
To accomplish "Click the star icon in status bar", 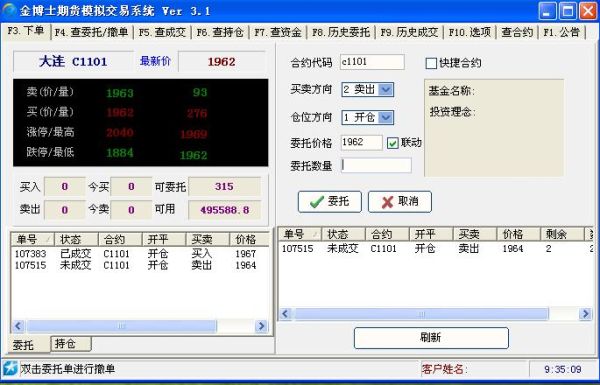I will click(10, 368).
